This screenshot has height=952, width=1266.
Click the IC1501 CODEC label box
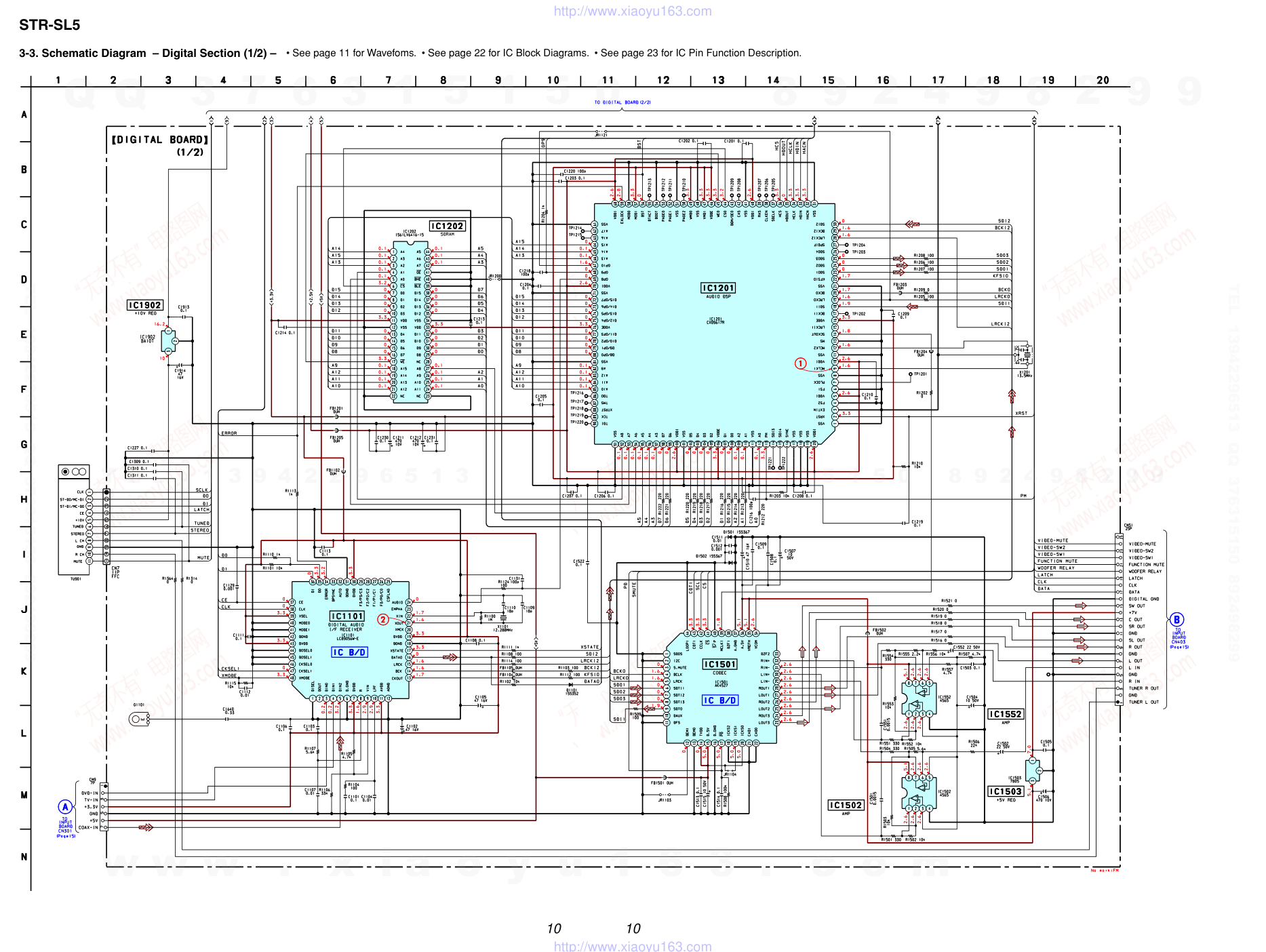tap(719, 665)
